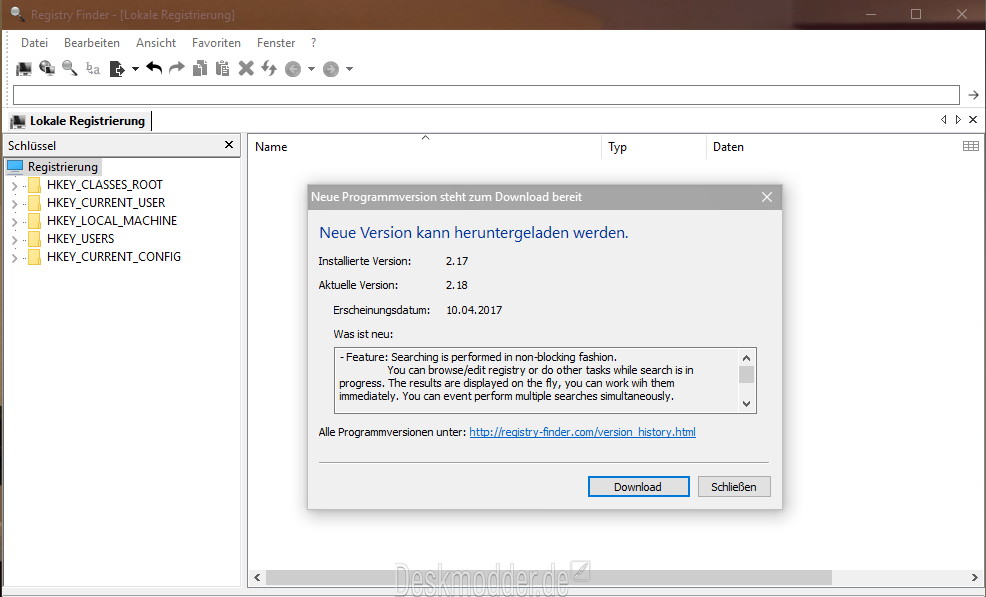
Task: Click the Forward navigation toolbar icon
Action: pos(331,69)
